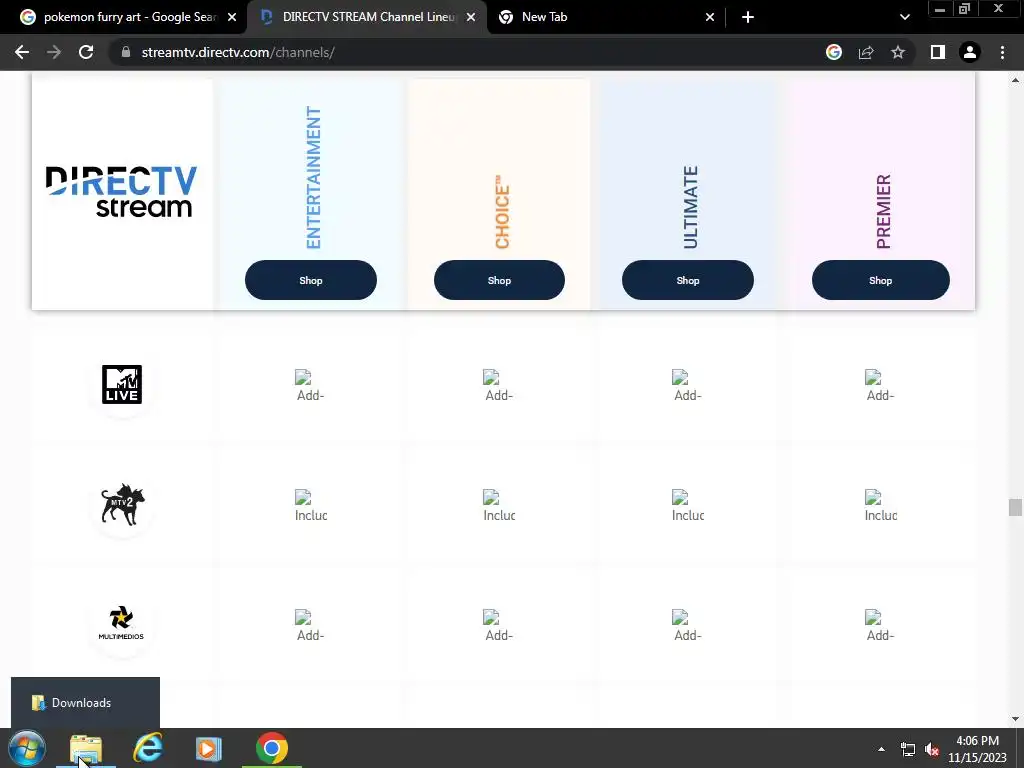Reload the DIRECTV channels page

point(86,52)
